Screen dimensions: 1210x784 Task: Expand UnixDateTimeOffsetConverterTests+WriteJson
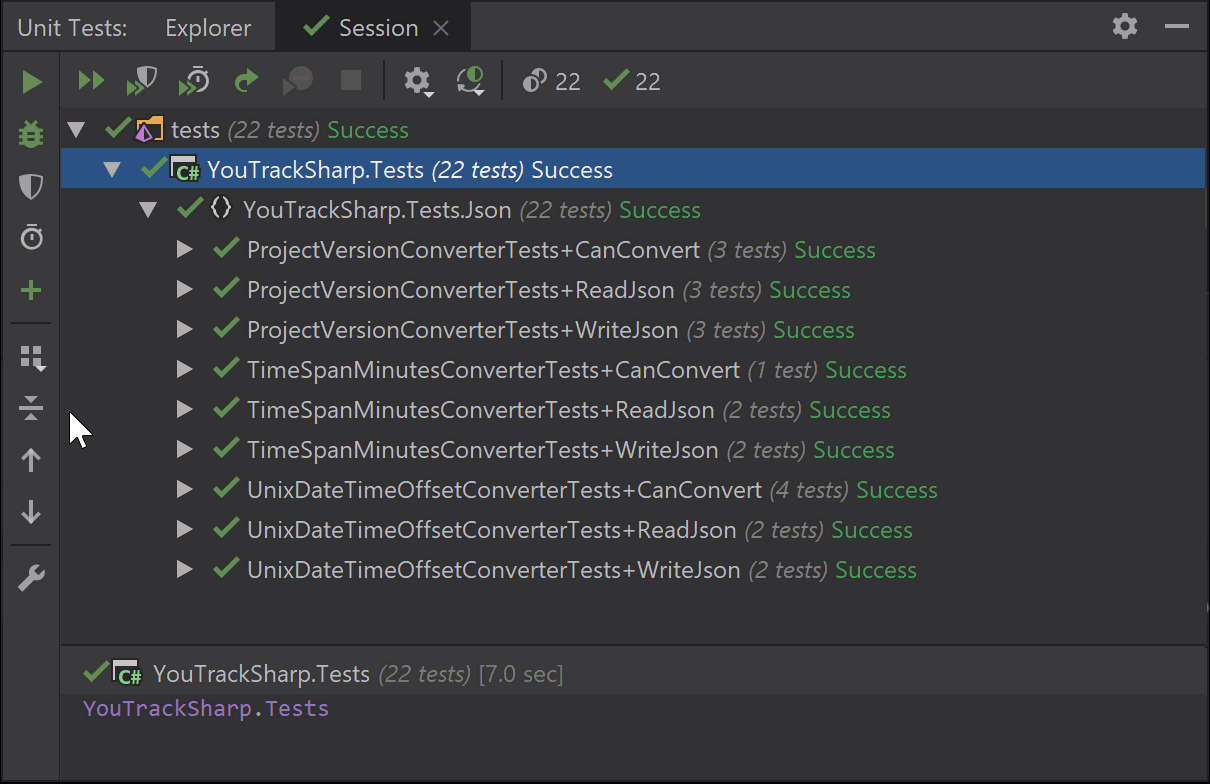pyautogui.click(x=184, y=570)
